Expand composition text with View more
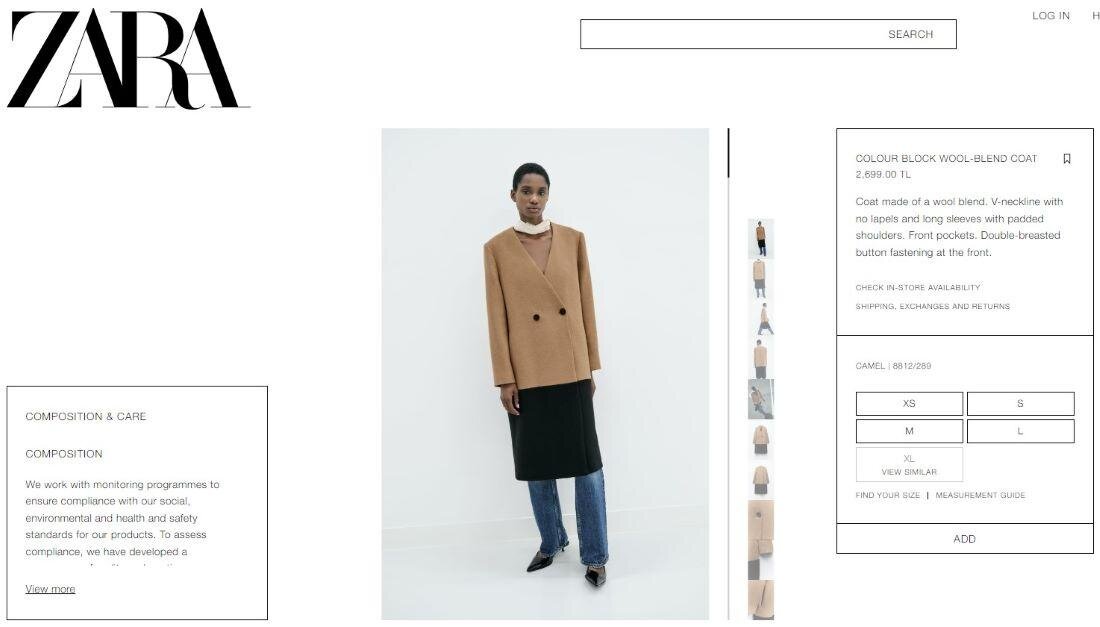Image resolution: width=1100 pixels, height=627 pixels. click(x=50, y=589)
